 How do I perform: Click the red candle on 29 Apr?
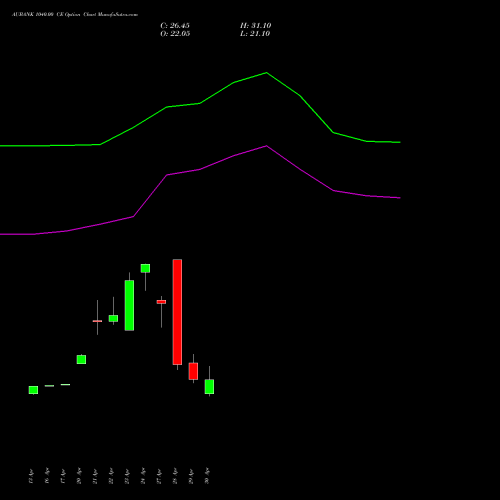(193, 371)
